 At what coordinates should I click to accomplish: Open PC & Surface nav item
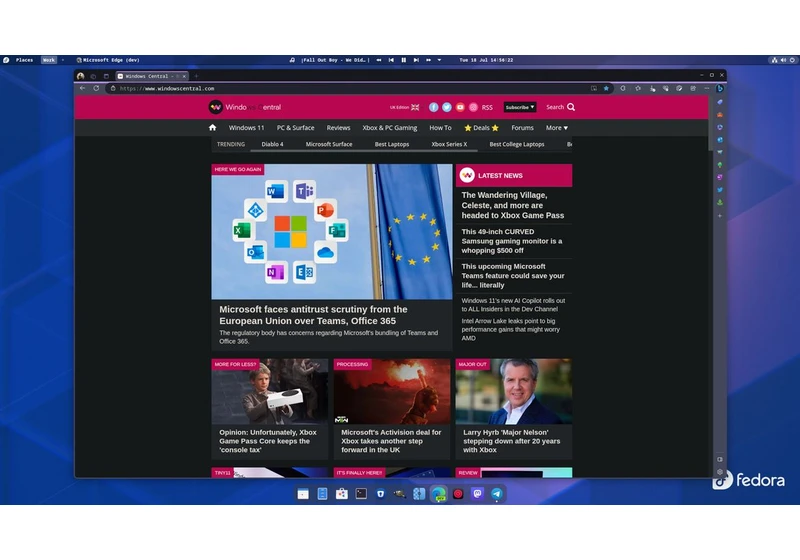coord(295,128)
